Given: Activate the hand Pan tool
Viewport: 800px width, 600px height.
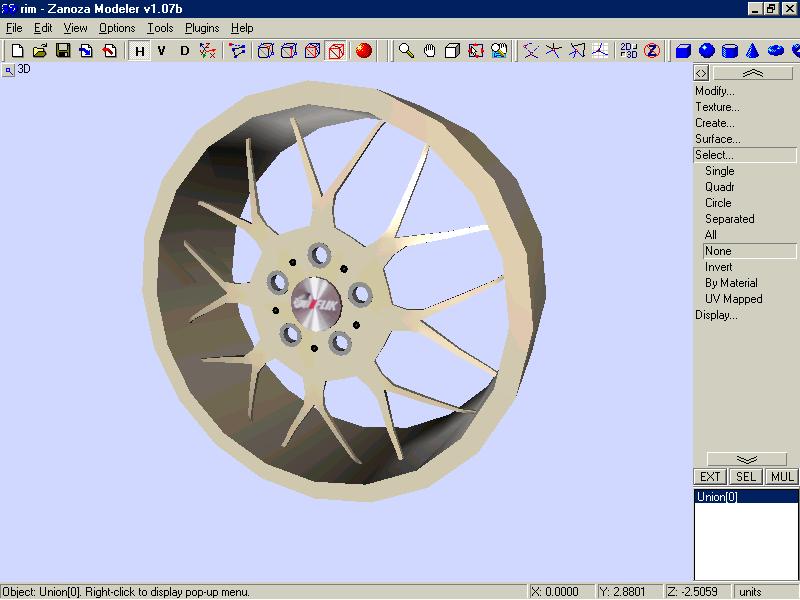Looking at the screenshot, I should (x=430, y=50).
